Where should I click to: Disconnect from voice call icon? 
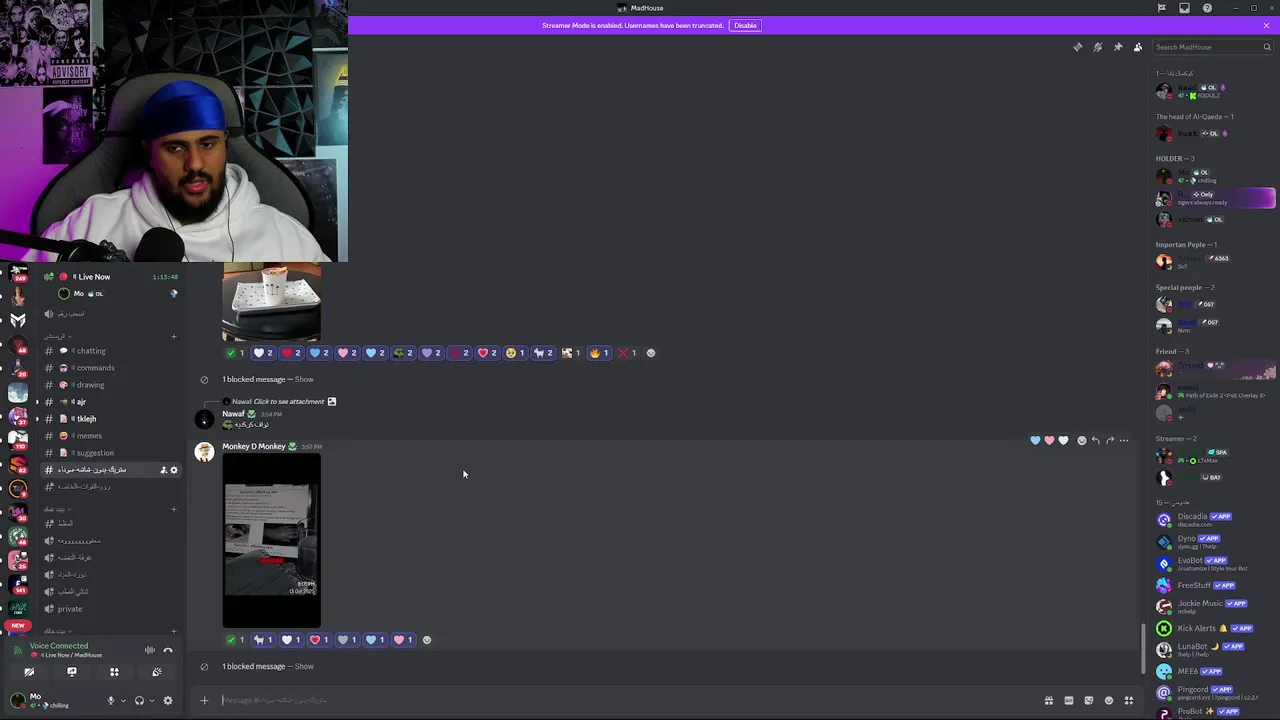pyautogui.click(x=167, y=650)
